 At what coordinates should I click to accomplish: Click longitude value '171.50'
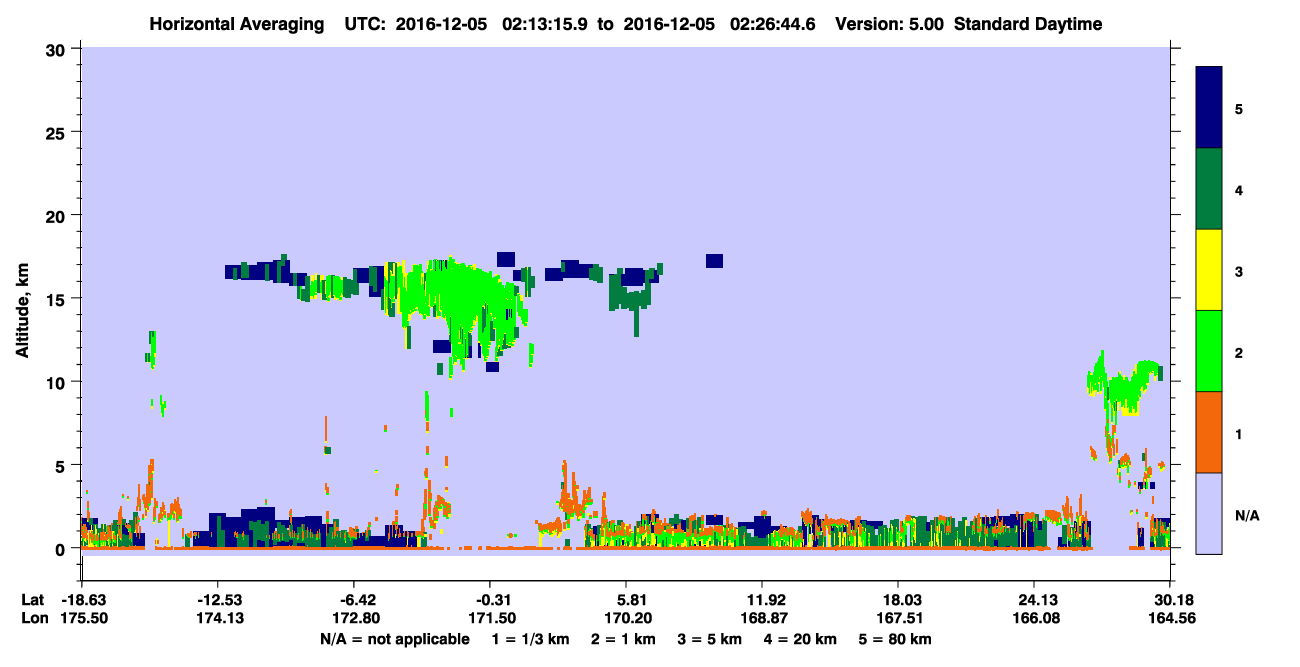click(490, 618)
